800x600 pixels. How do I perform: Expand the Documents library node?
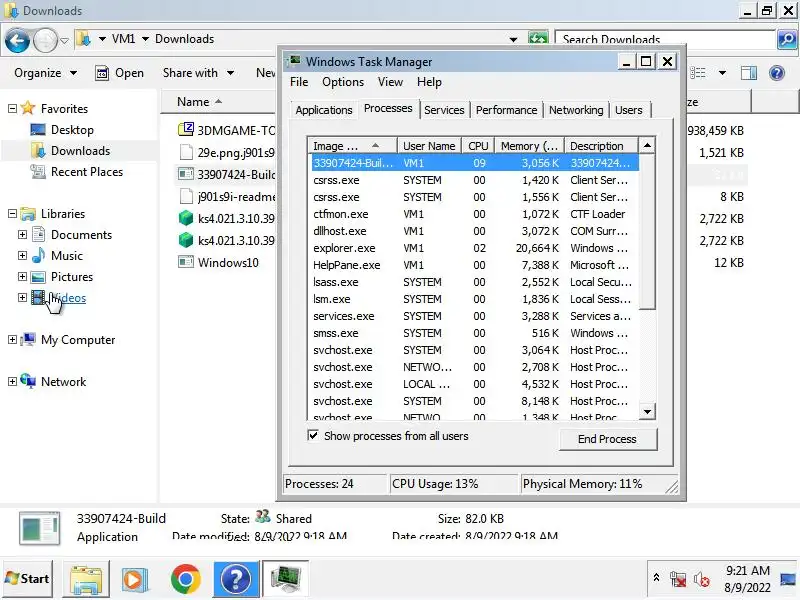point(22,234)
